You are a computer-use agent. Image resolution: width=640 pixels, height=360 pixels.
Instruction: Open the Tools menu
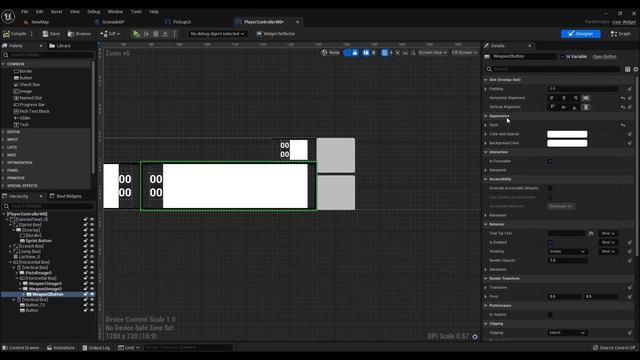pos(136,12)
